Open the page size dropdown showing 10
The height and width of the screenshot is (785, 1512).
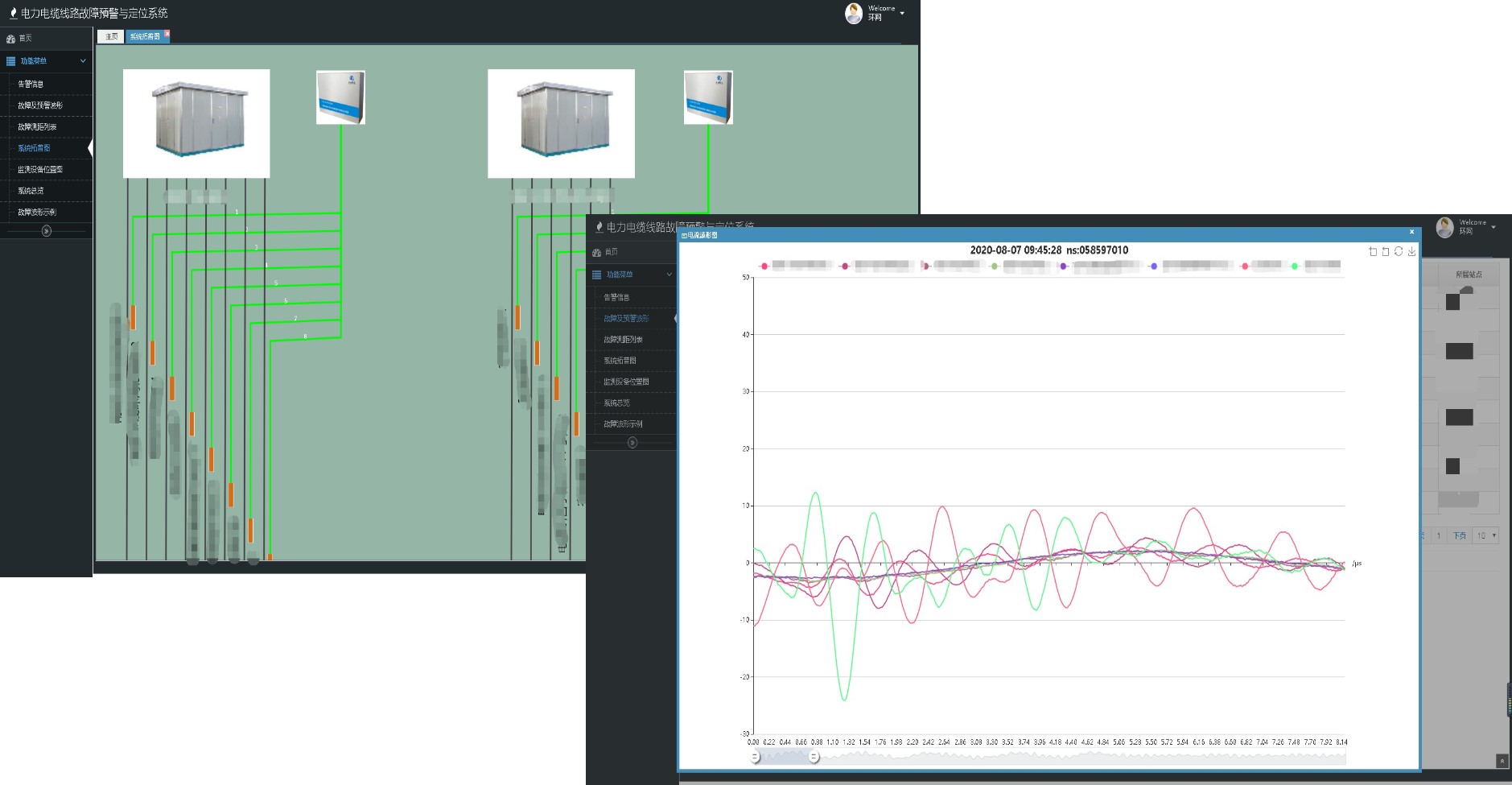point(1485,535)
